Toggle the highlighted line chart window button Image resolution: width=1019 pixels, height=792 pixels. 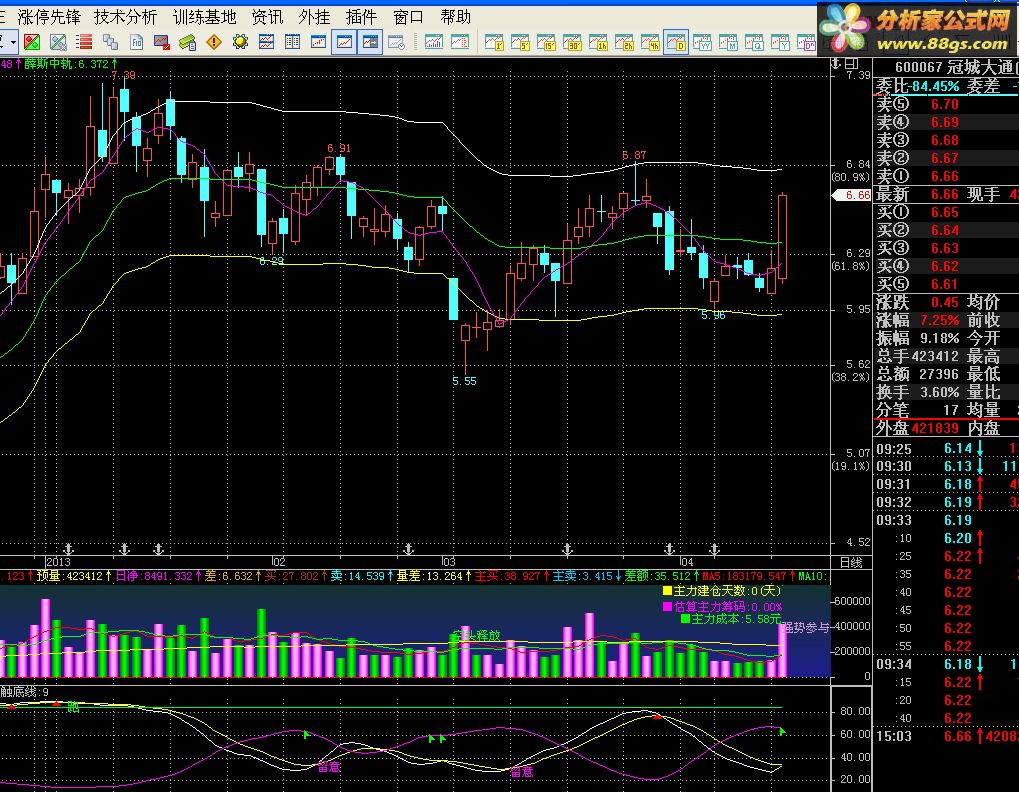tap(344, 43)
